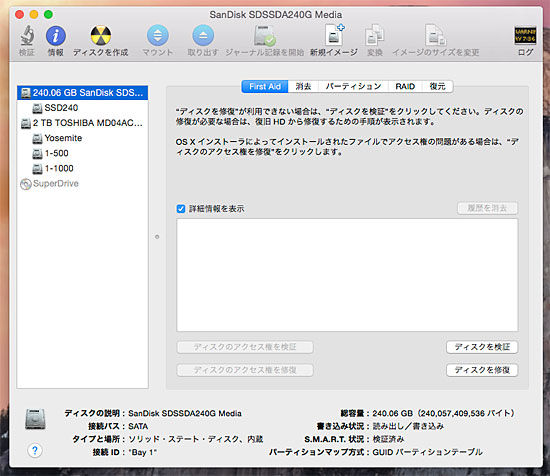Click the イメージのサイズを変更 toolbar icon
The width and height of the screenshot is (550, 476).
435,35
